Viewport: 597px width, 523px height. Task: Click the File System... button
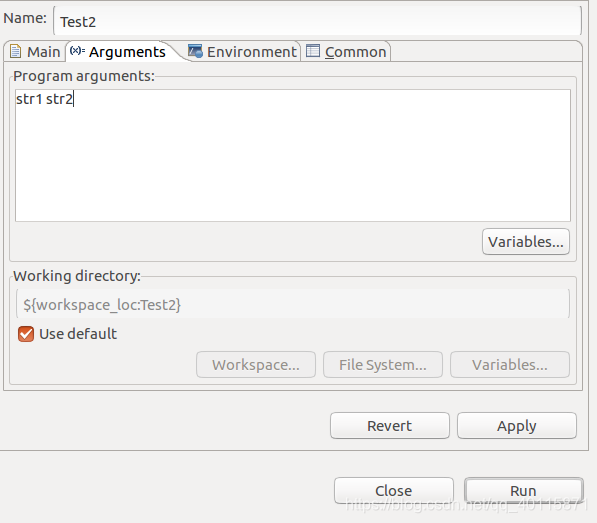[x=383, y=365]
